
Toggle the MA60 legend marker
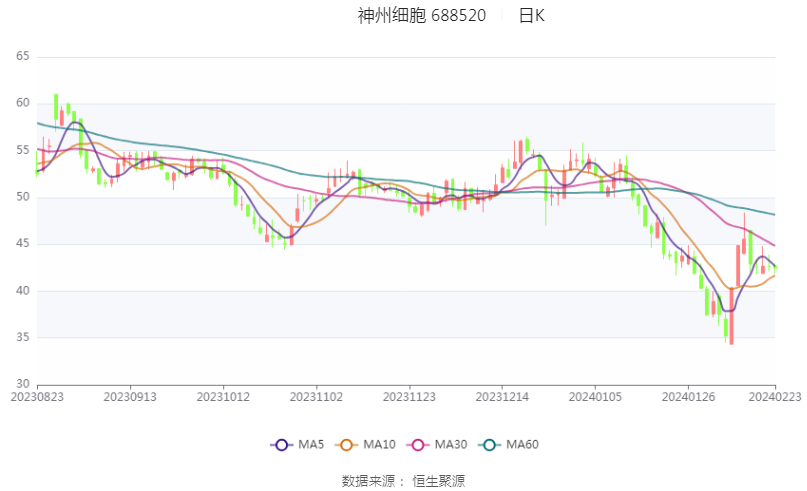tap(489, 445)
